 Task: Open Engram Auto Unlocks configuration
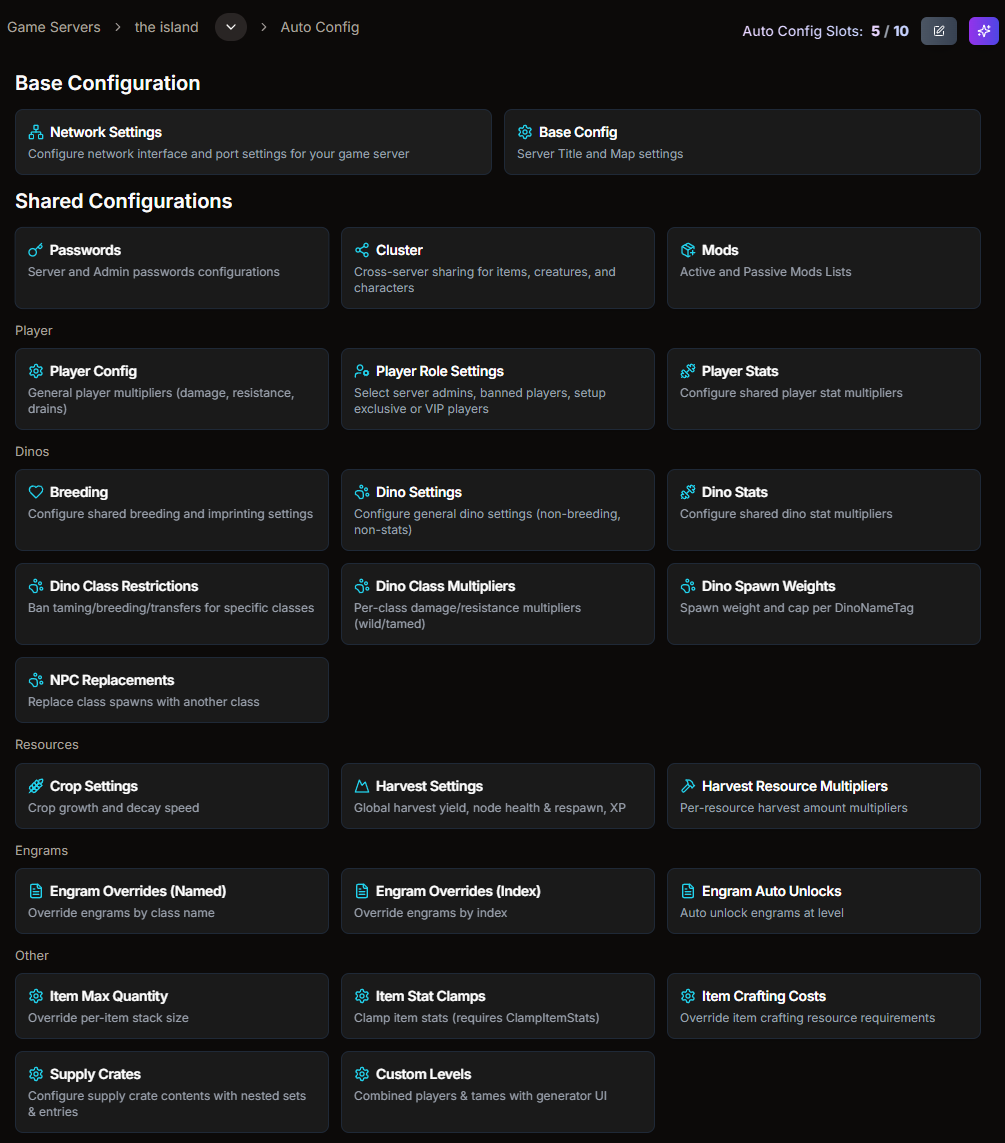pos(823,900)
